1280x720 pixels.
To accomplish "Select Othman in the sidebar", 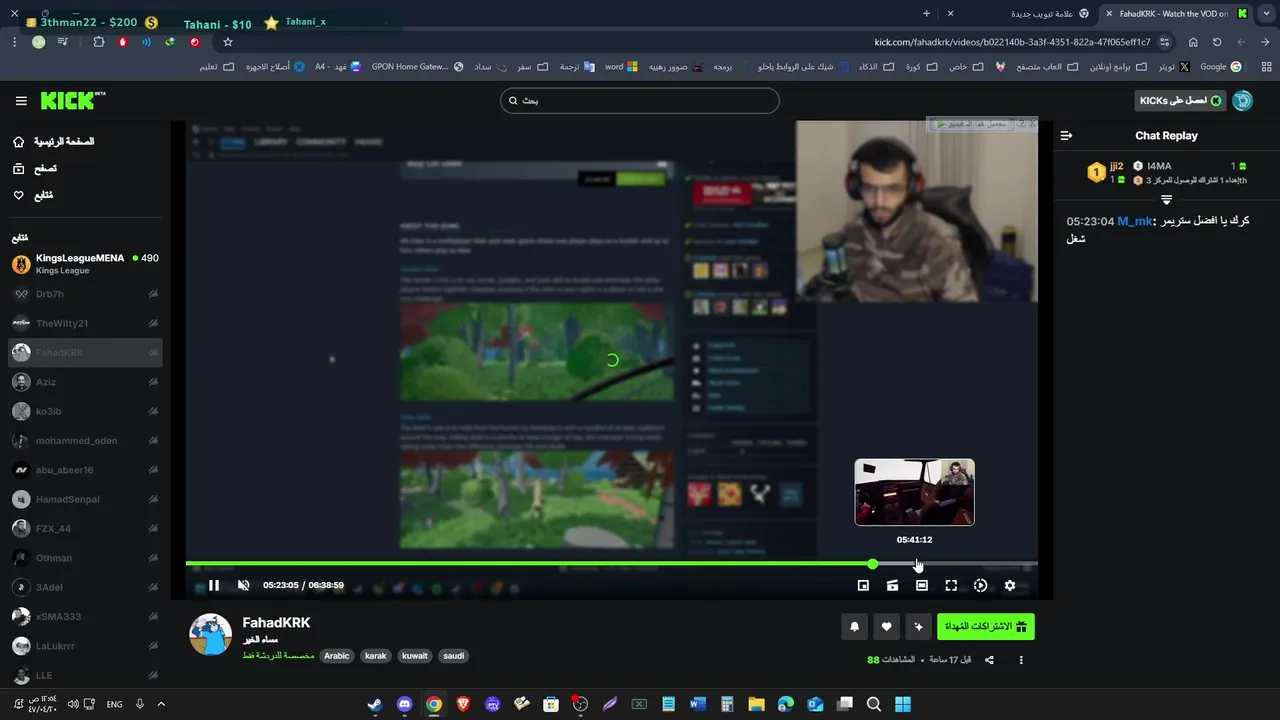I will [x=85, y=558].
